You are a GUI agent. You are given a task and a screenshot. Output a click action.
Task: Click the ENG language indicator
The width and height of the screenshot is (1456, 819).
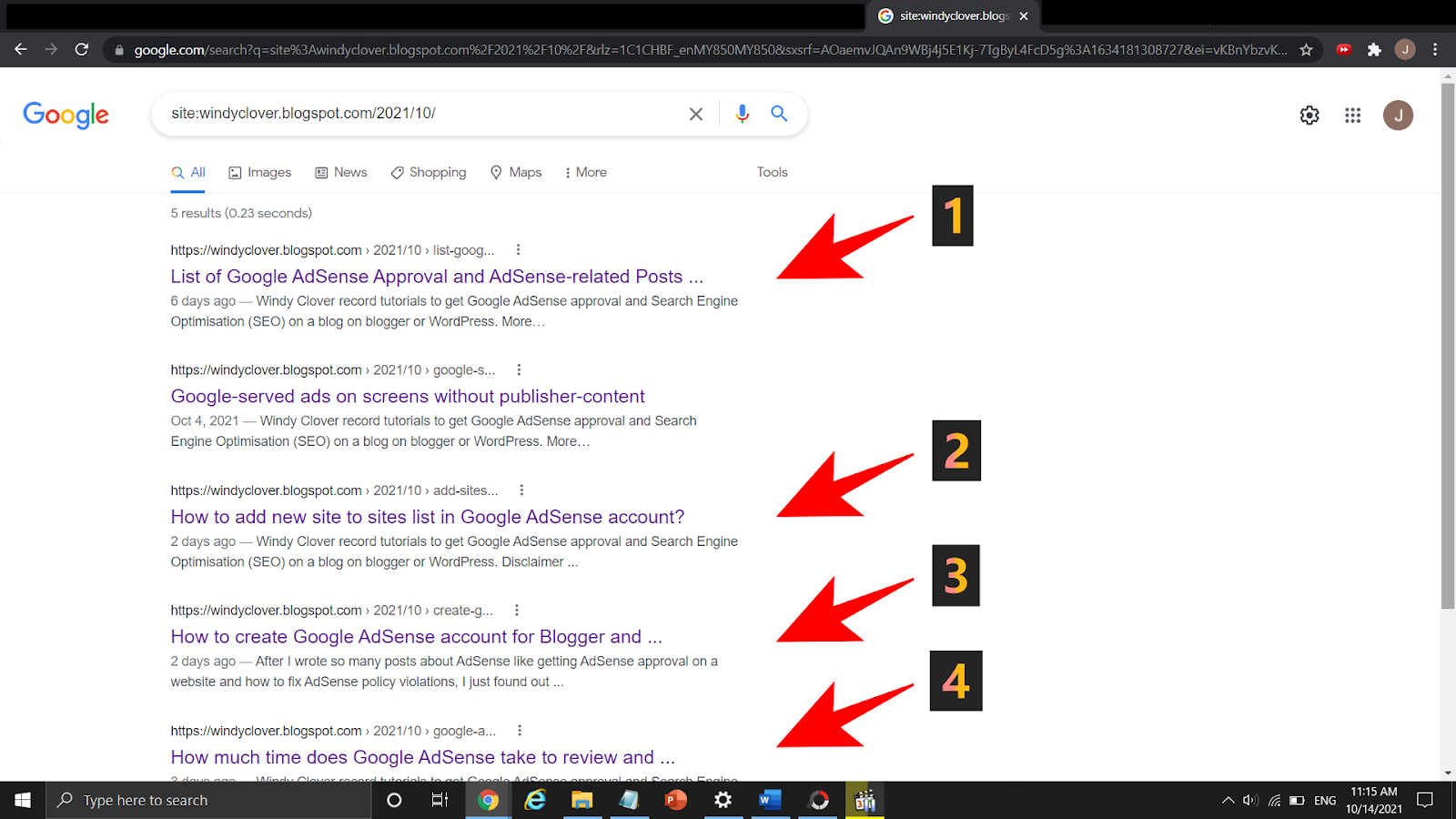(x=1325, y=800)
